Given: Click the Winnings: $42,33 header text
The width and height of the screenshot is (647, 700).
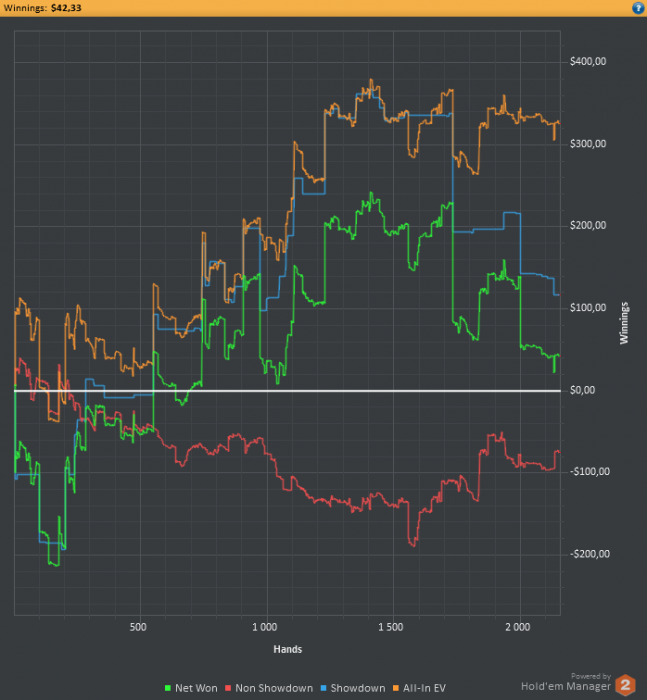Looking at the screenshot, I should (x=42, y=8).
